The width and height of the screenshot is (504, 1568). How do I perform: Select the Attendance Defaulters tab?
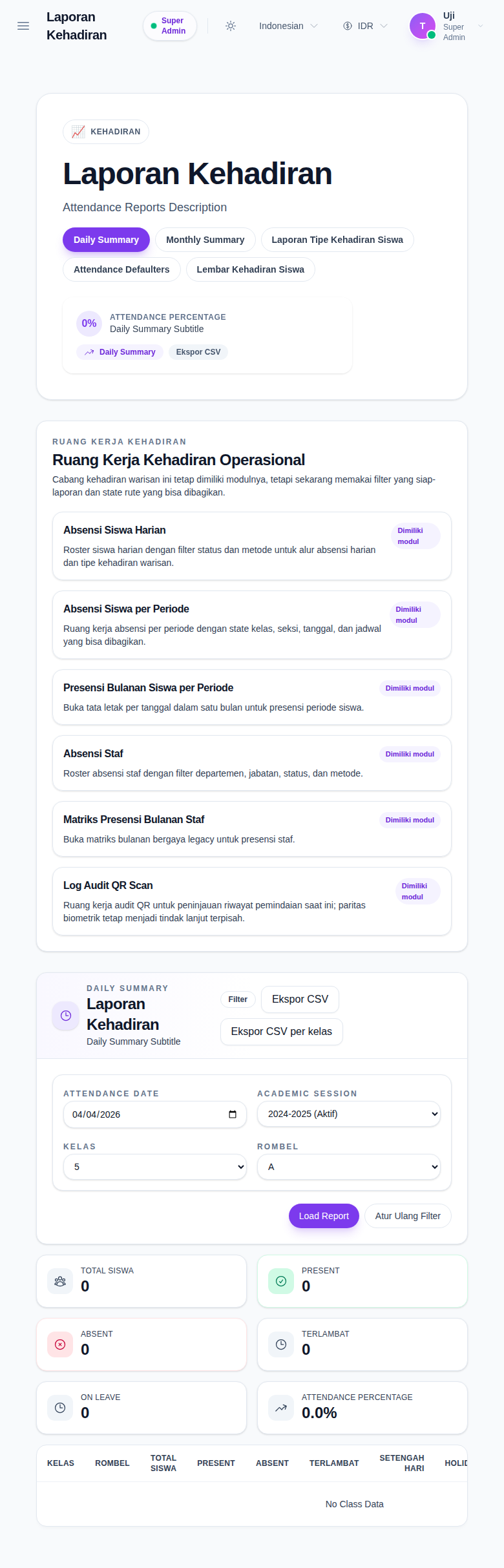pos(121,269)
